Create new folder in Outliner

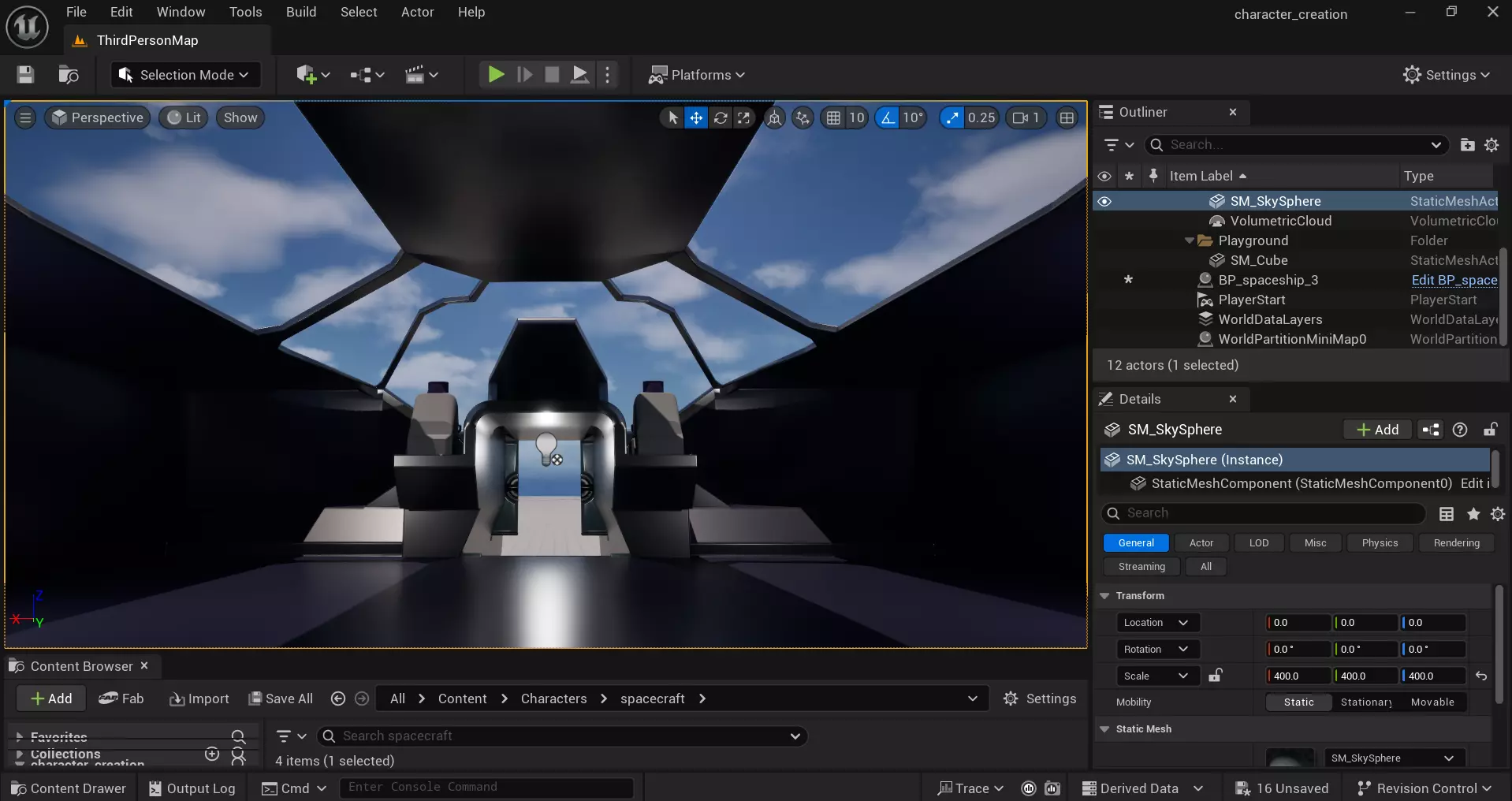point(1467,145)
